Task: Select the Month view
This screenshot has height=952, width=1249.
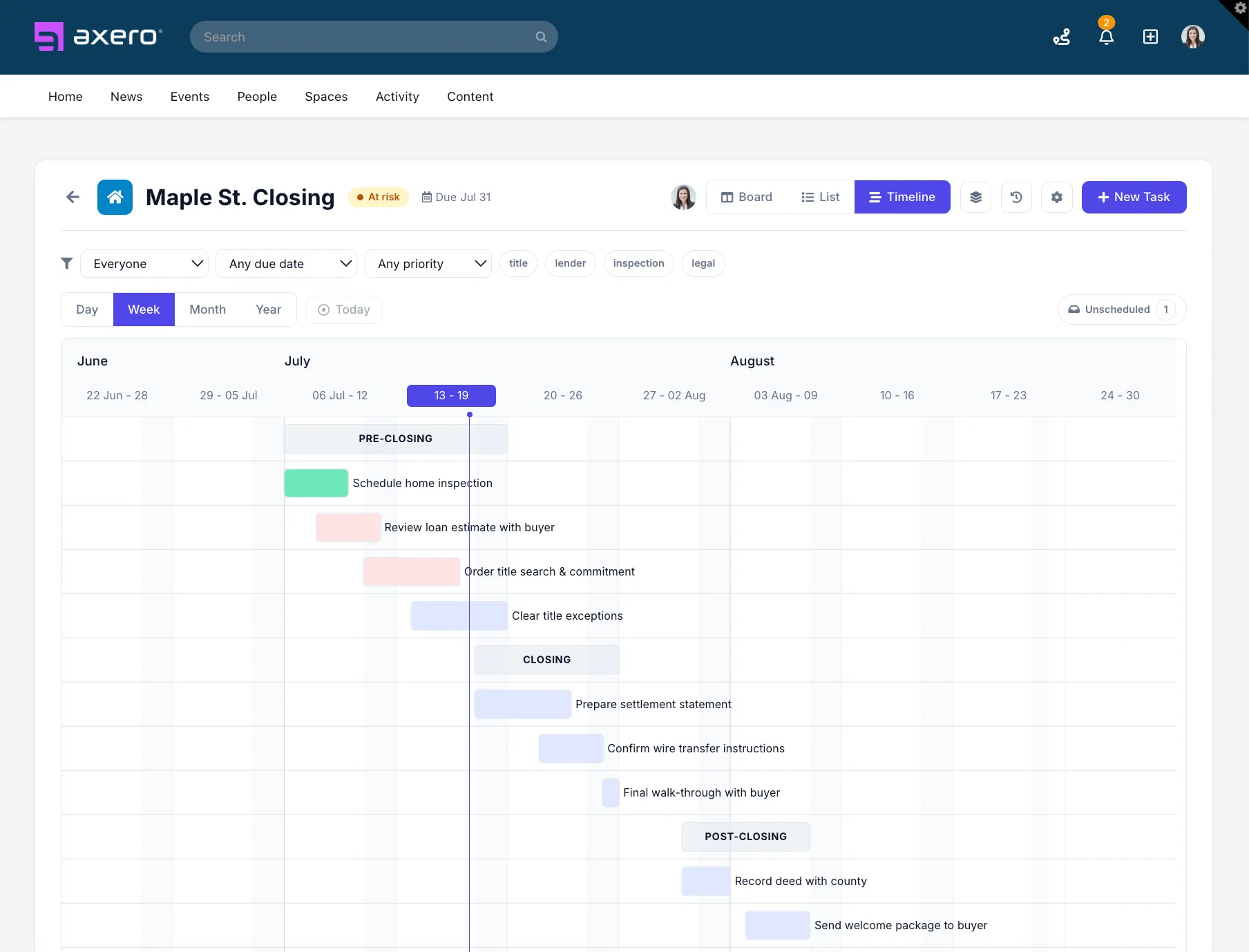Action: 207,310
